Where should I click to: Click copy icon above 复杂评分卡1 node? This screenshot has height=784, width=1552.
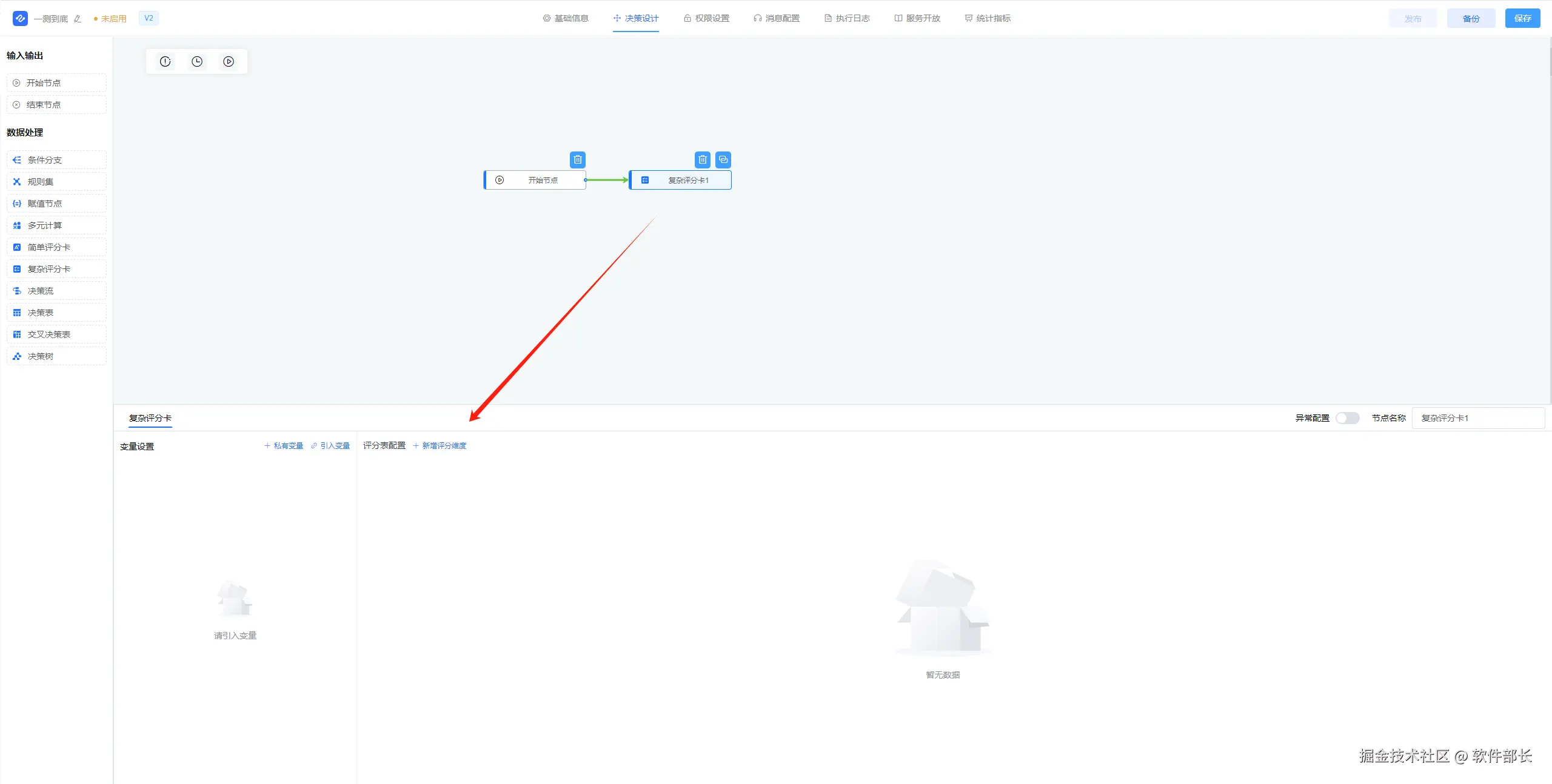723,160
